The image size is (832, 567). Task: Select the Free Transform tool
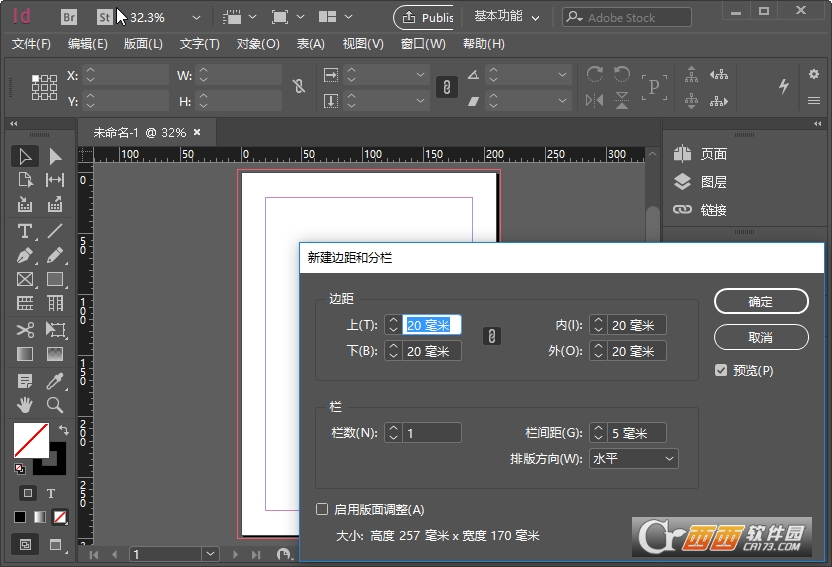(55, 329)
